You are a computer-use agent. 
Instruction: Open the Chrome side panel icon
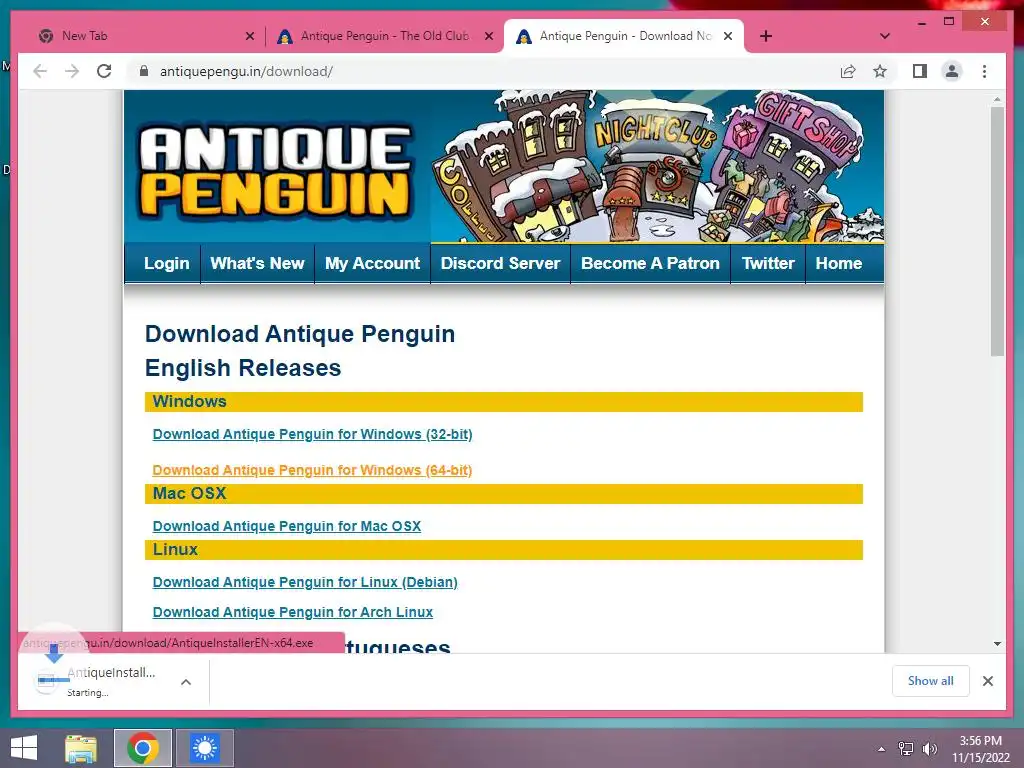[920, 71]
